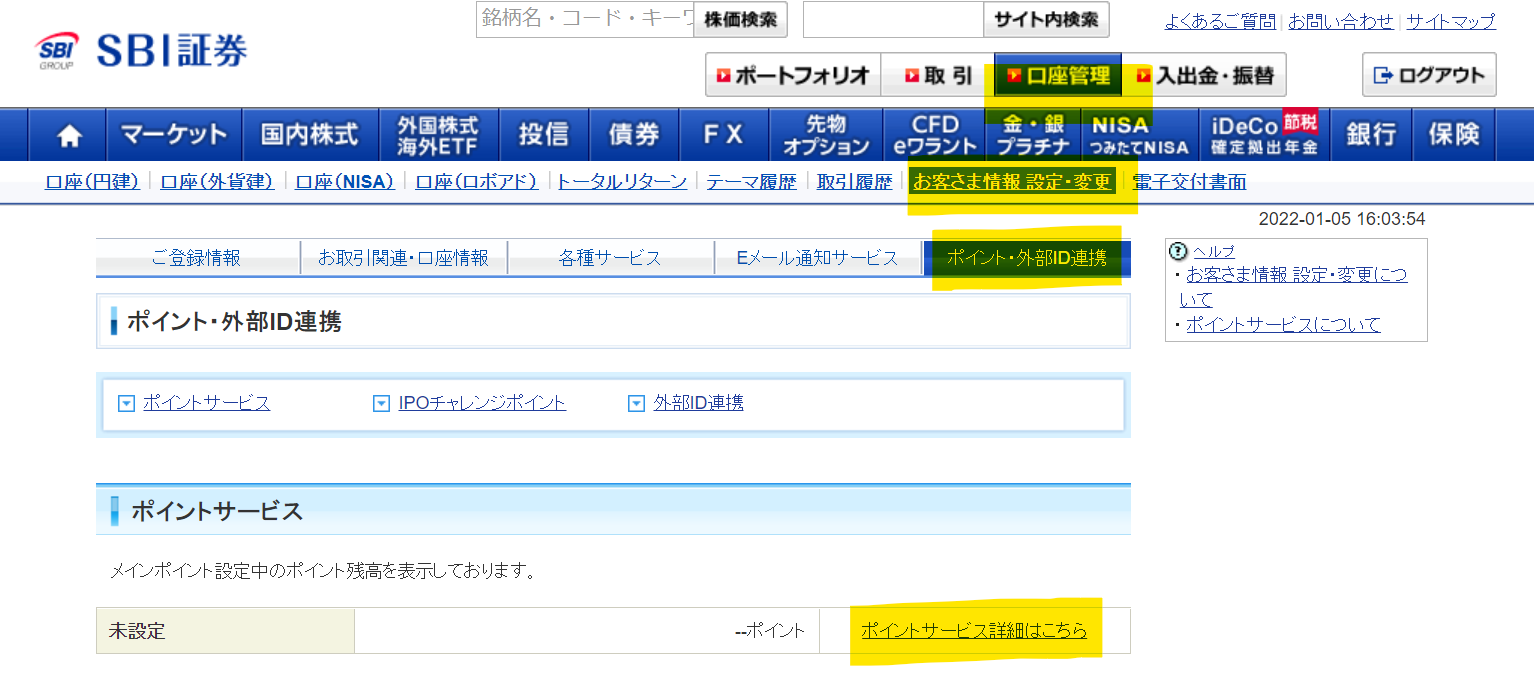Click the お客さま情報 設定・変更 link
Screen dimensions: 1534x673
point(1013,181)
